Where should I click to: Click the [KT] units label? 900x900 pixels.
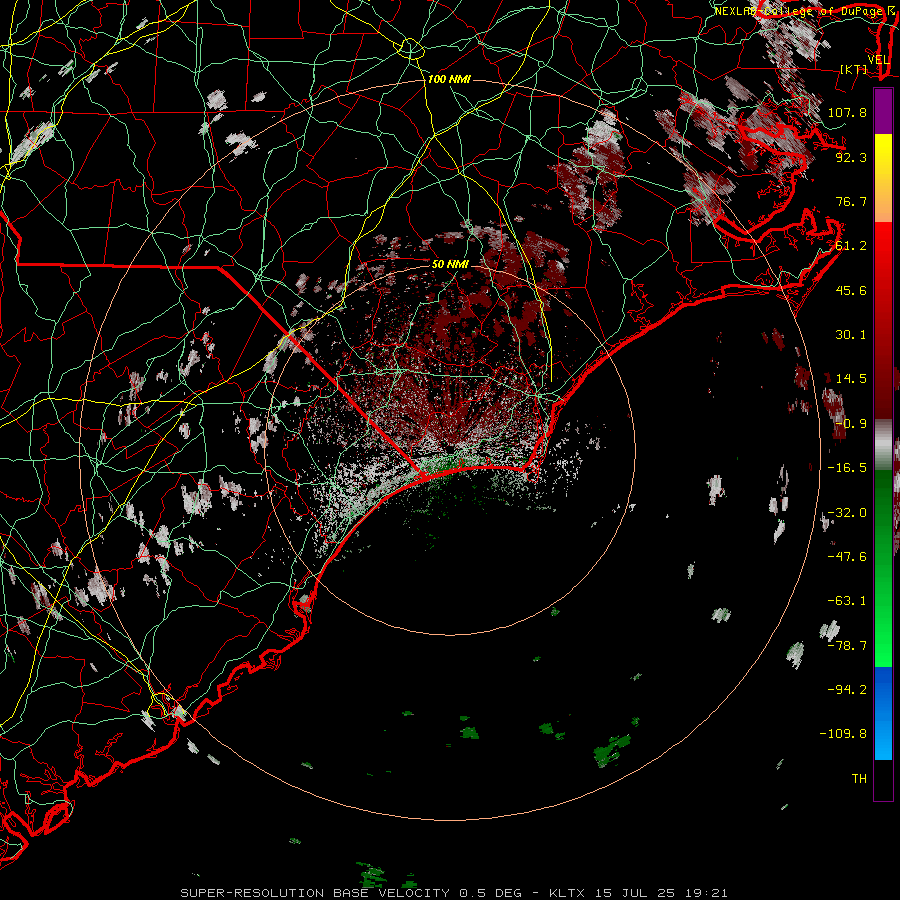tap(854, 69)
